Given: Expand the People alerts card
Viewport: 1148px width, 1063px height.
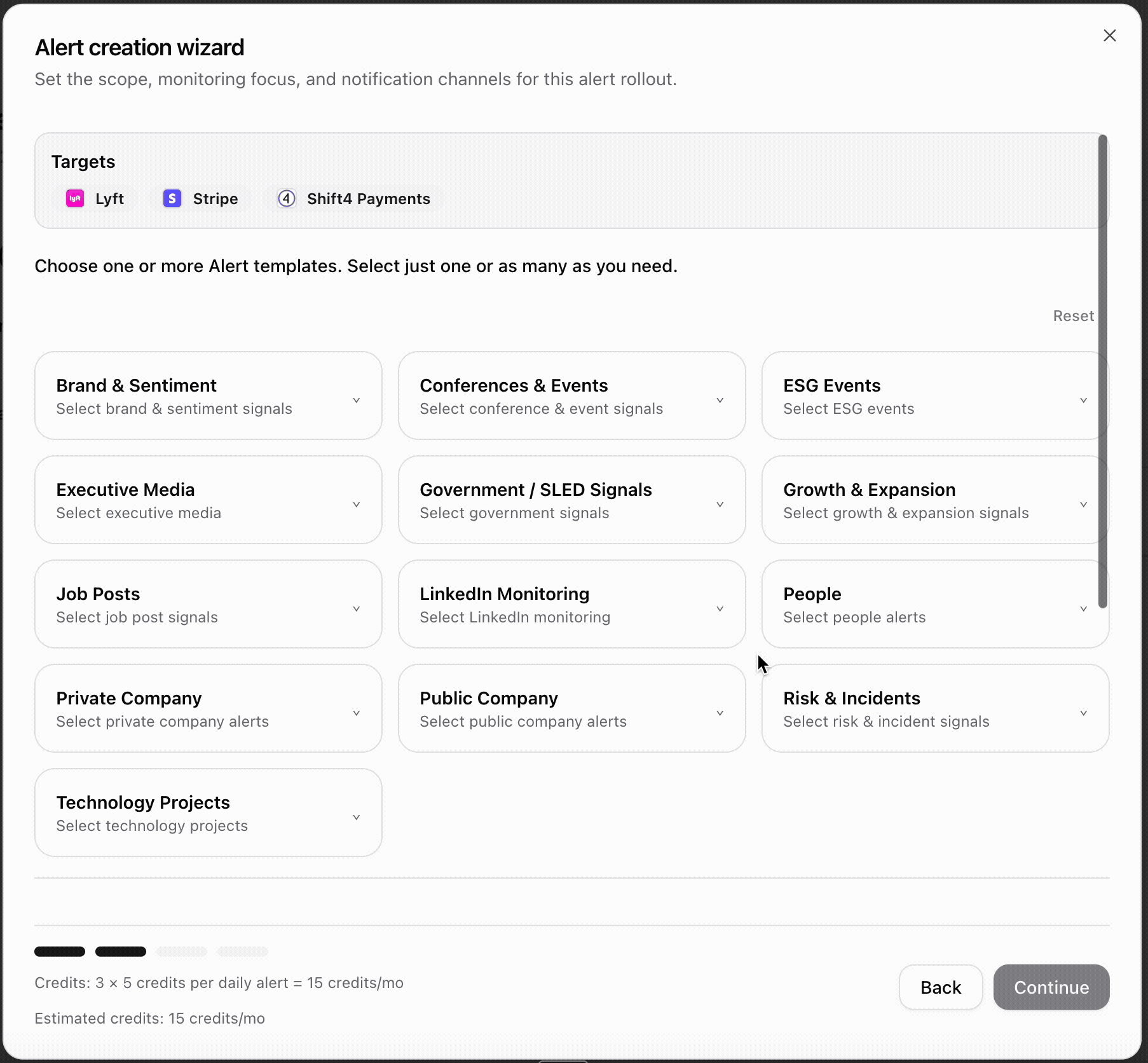Looking at the screenshot, I should (1083, 608).
